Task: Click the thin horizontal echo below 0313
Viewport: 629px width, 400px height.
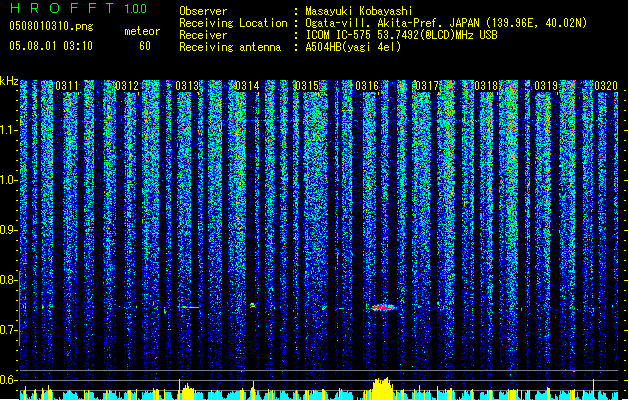Action: (x=189, y=307)
